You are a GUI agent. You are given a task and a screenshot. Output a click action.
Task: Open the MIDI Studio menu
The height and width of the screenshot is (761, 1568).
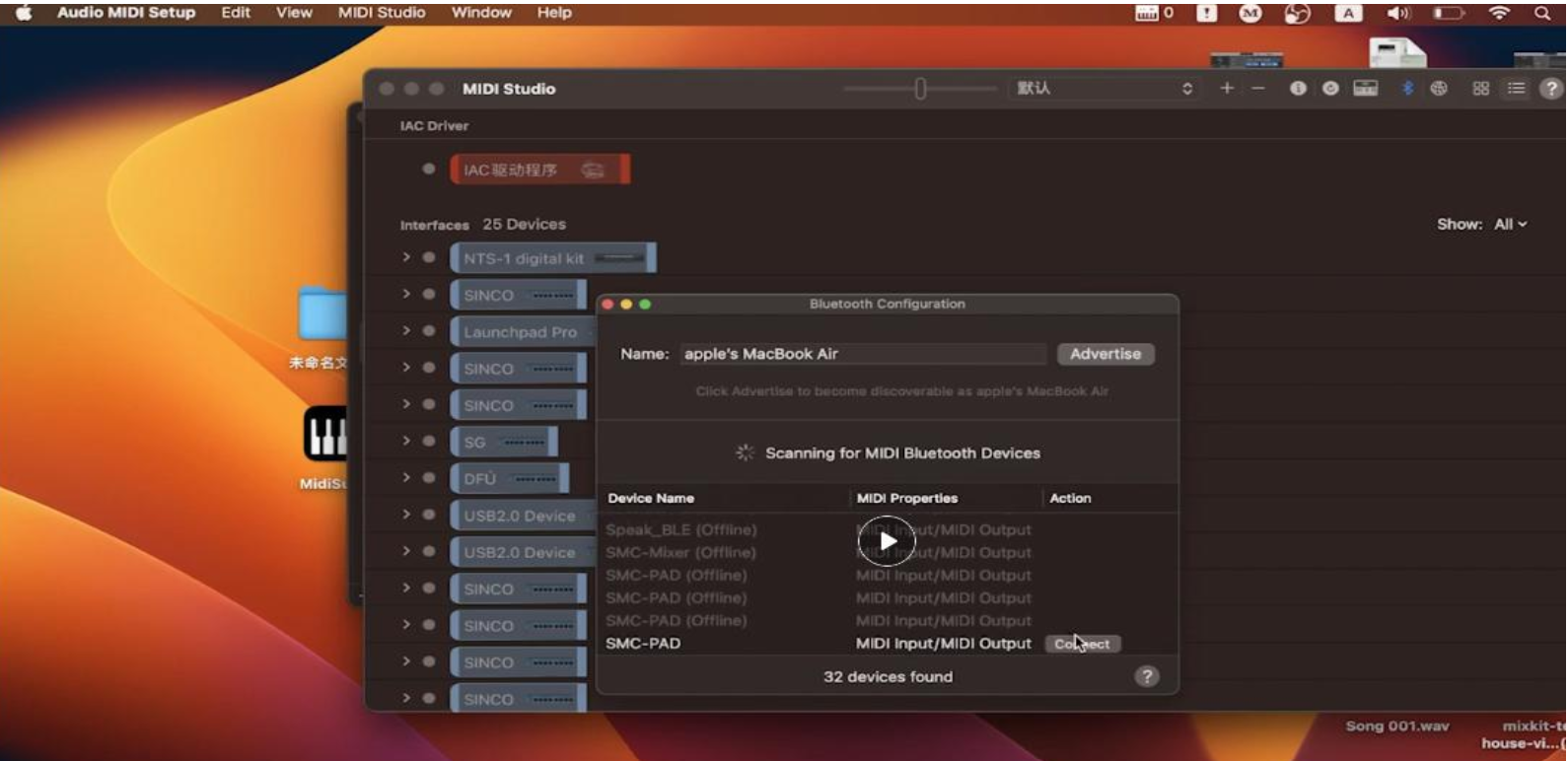(382, 13)
